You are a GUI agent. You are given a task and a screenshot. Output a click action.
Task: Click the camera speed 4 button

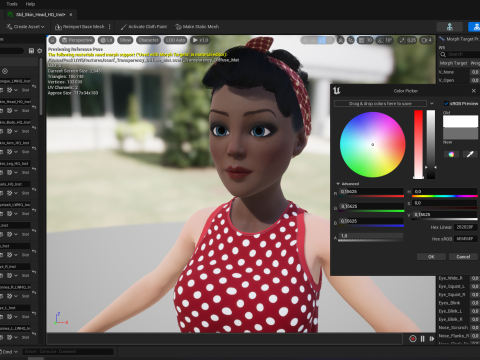[x=427, y=40]
